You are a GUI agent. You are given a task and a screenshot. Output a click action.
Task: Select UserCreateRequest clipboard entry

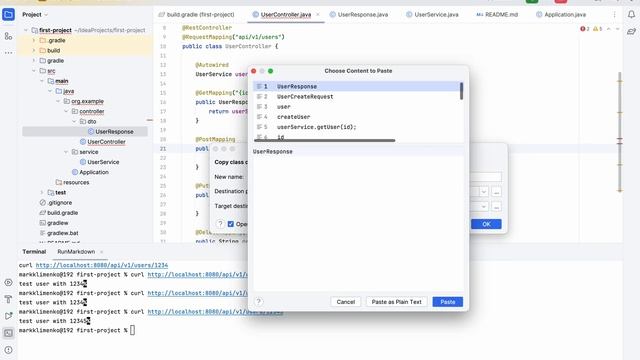357,97
